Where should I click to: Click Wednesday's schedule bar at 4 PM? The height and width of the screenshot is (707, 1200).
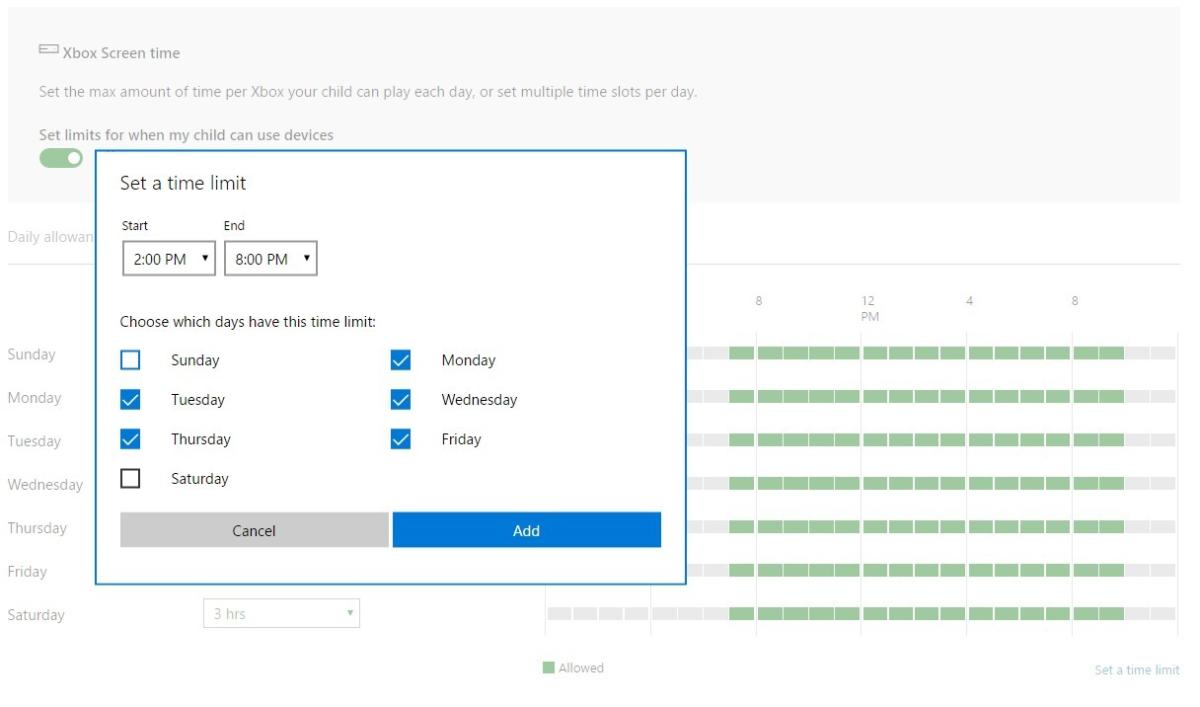pos(980,483)
